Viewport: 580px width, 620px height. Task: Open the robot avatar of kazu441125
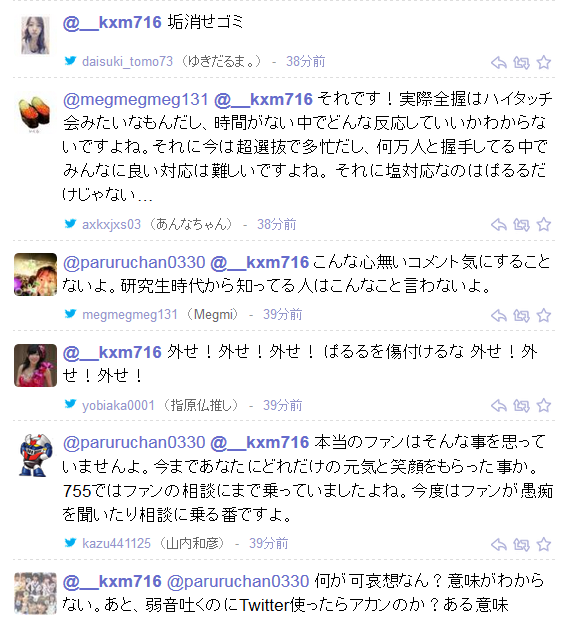(36, 455)
